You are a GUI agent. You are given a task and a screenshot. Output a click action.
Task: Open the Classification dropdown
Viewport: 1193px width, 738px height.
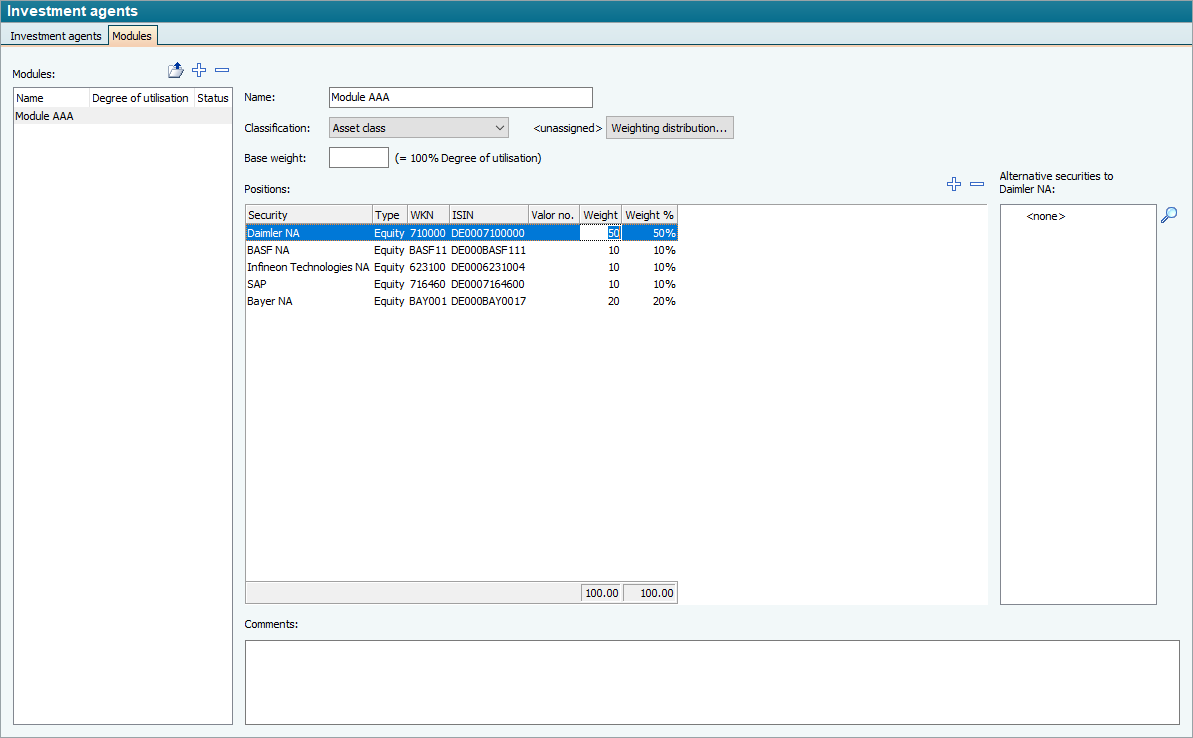tap(418, 128)
